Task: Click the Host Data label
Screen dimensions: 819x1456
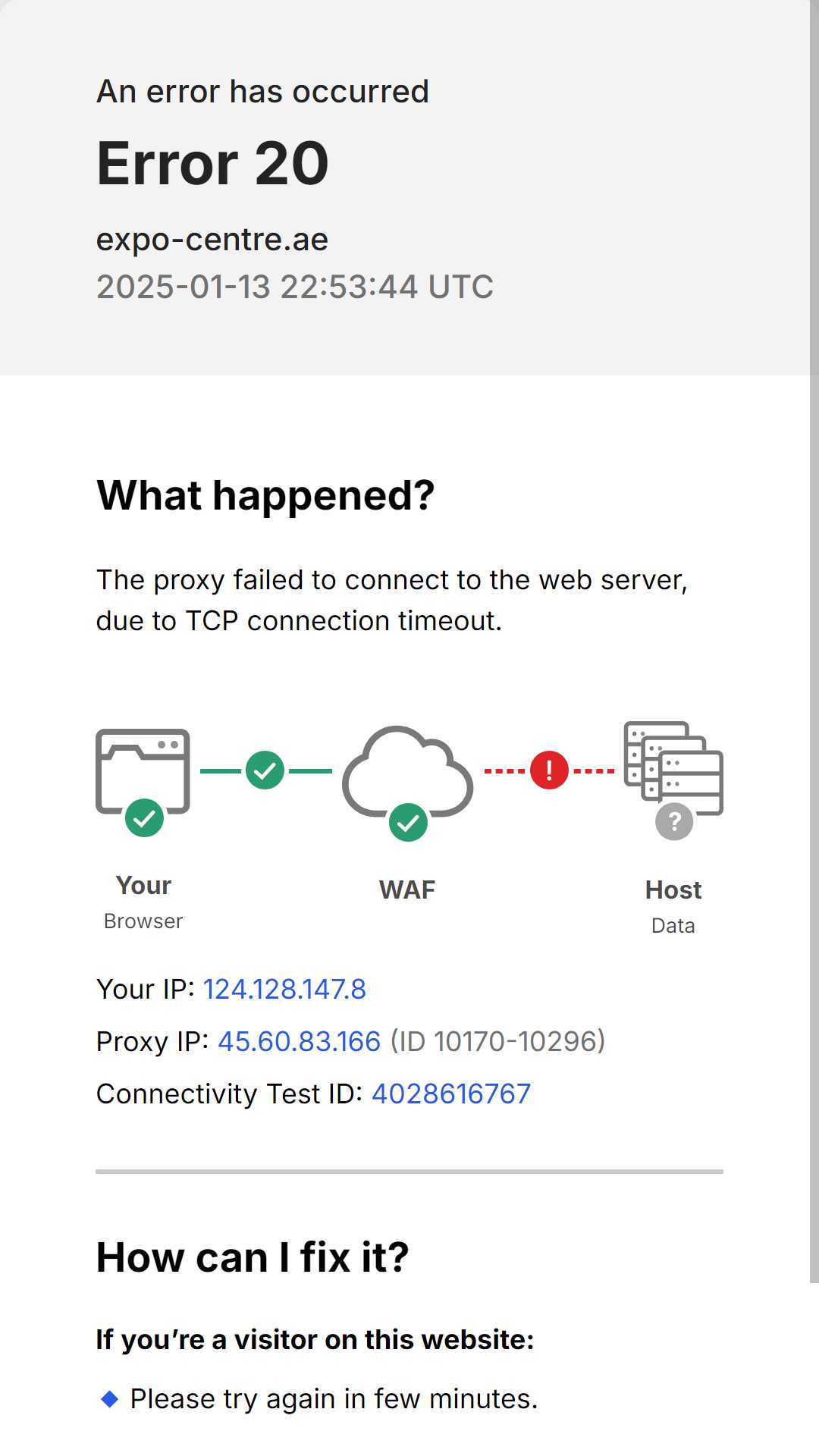Action: pos(673,906)
